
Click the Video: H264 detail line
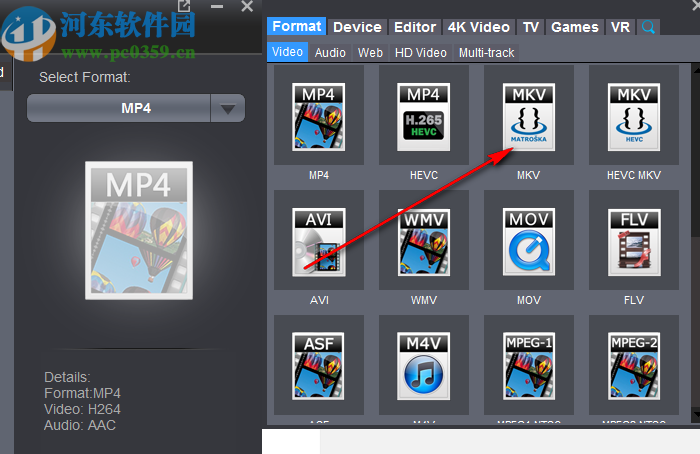pyautogui.click(x=82, y=409)
